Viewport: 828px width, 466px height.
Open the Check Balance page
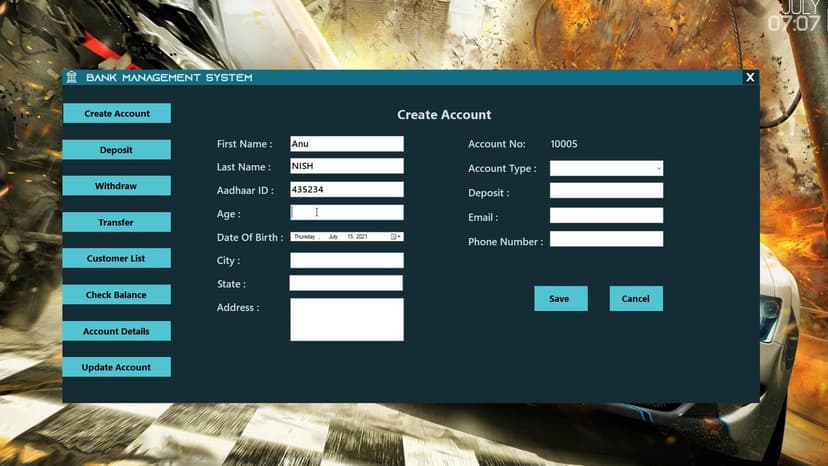(x=117, y=294)
